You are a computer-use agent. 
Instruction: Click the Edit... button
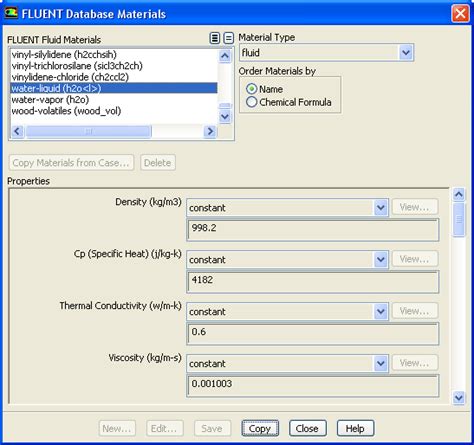[165, 428]
